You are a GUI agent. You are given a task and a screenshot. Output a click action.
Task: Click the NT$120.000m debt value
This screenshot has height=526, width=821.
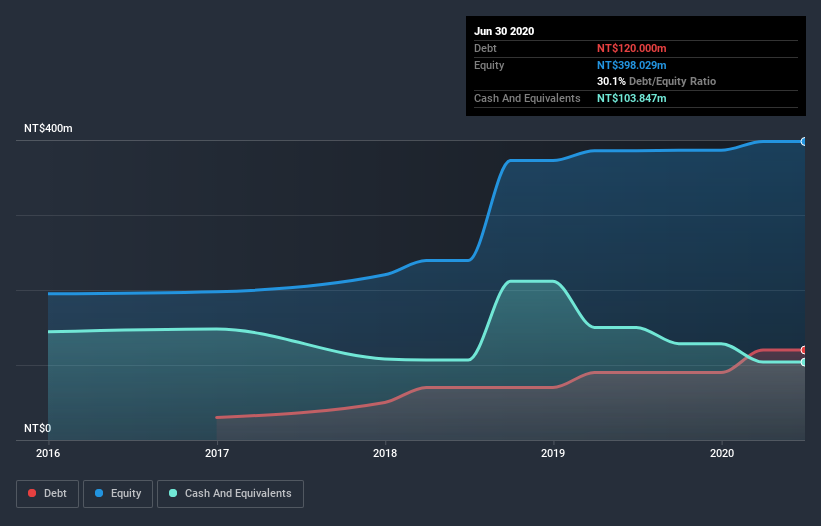[x=631, y=48]
